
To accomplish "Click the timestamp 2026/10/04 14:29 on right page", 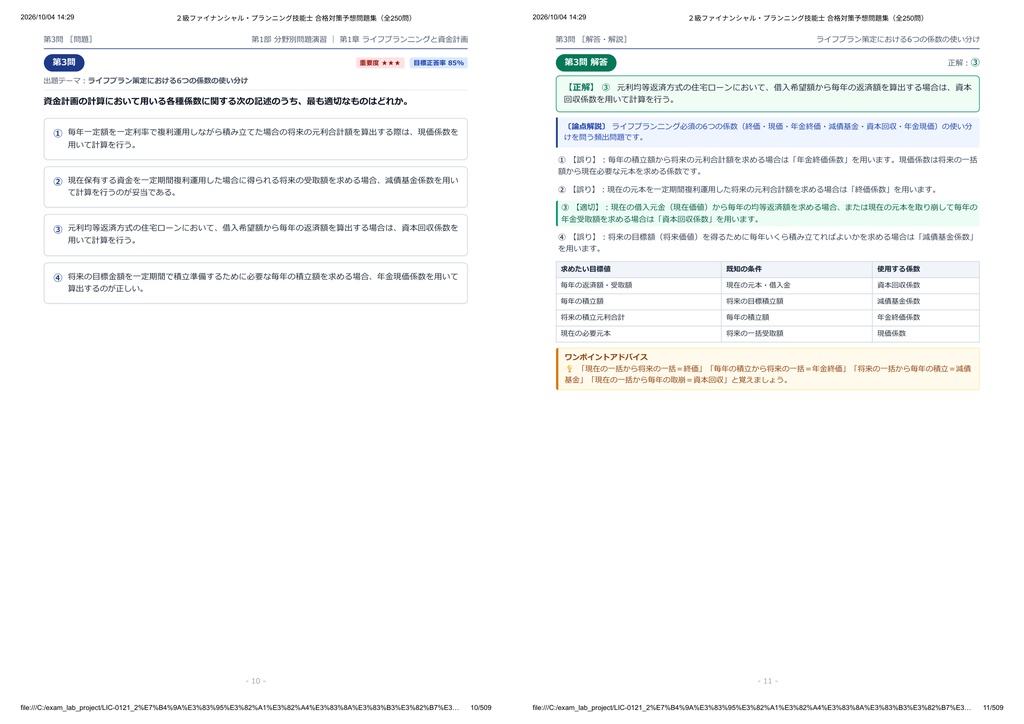I will (x=559, y=17).
